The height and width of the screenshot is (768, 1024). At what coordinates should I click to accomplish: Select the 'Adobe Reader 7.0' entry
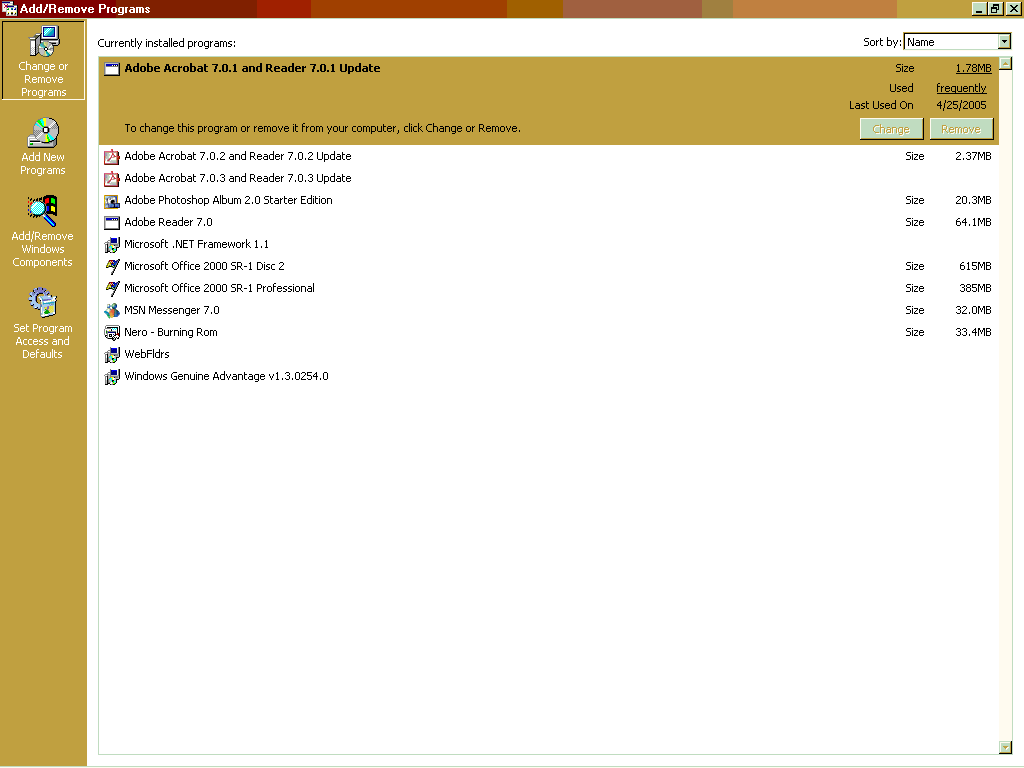[x=549, y=222]
